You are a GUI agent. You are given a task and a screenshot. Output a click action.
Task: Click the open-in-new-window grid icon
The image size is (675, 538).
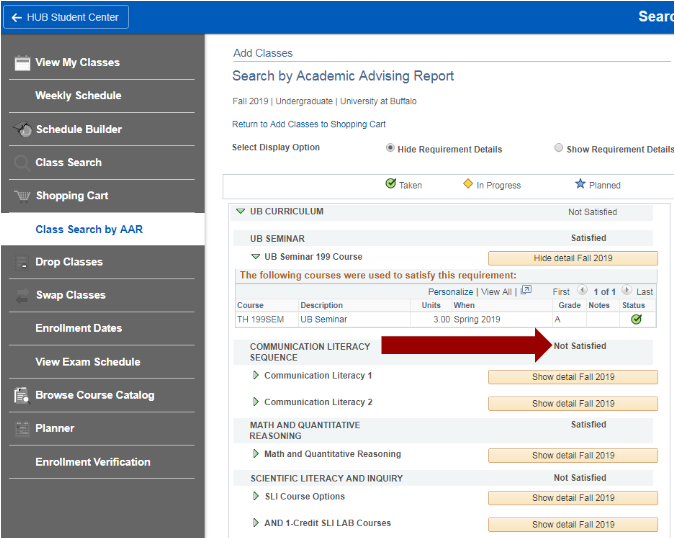pyautogui.click(x=527, y=291)
